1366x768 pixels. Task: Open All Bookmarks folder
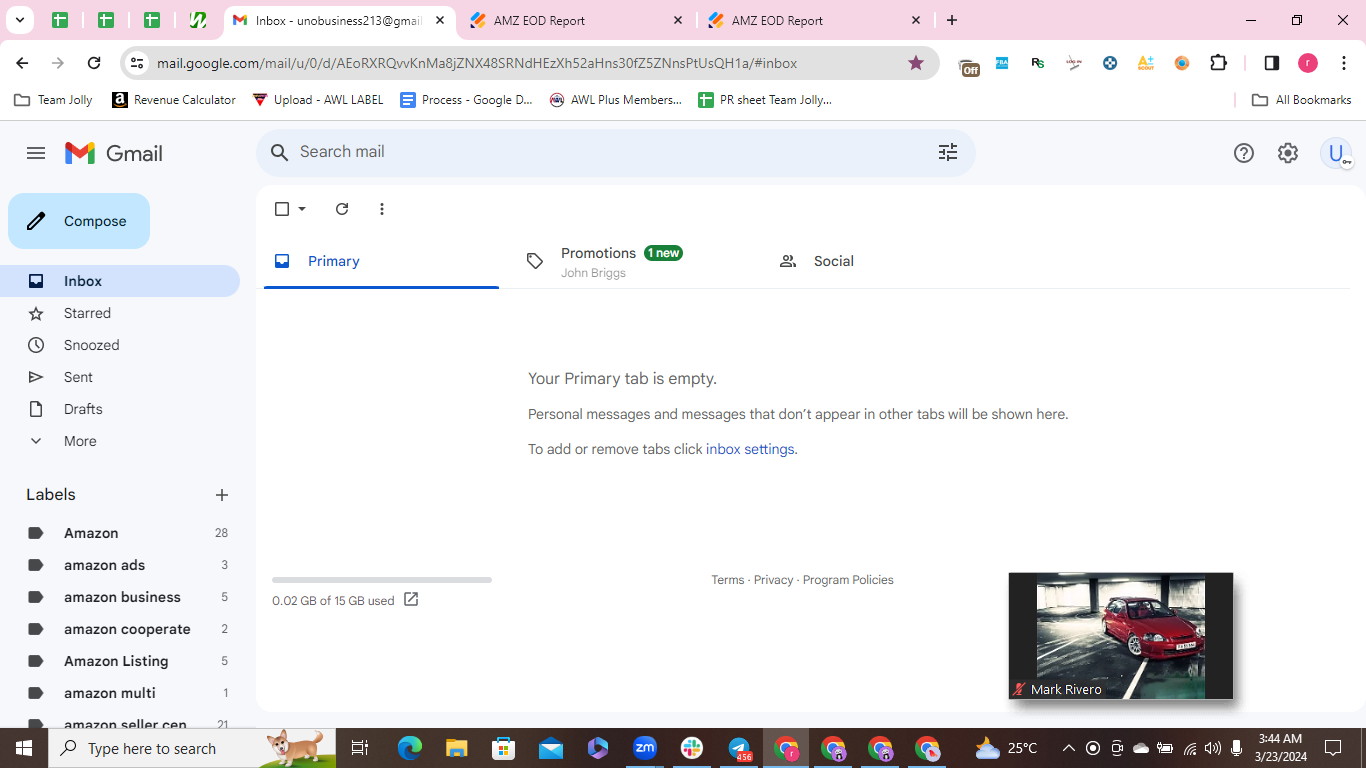[x=1302, y=100]
